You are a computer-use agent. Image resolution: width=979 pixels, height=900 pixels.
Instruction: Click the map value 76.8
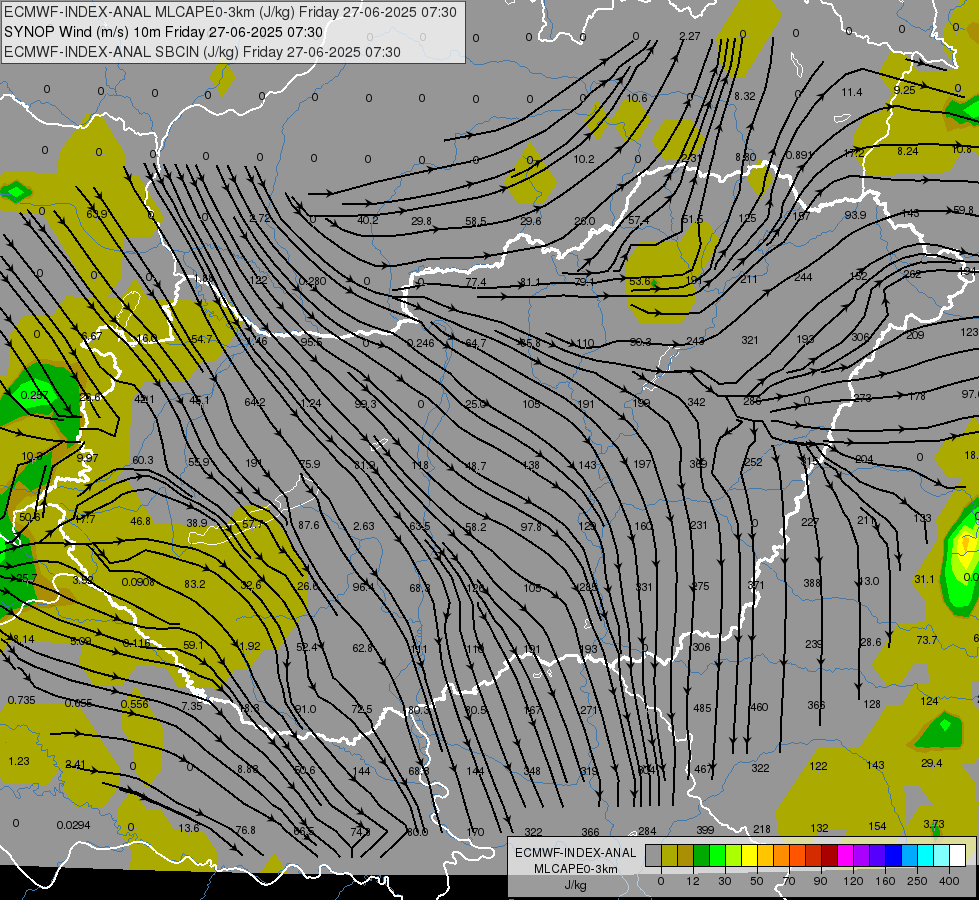point(245,830)
